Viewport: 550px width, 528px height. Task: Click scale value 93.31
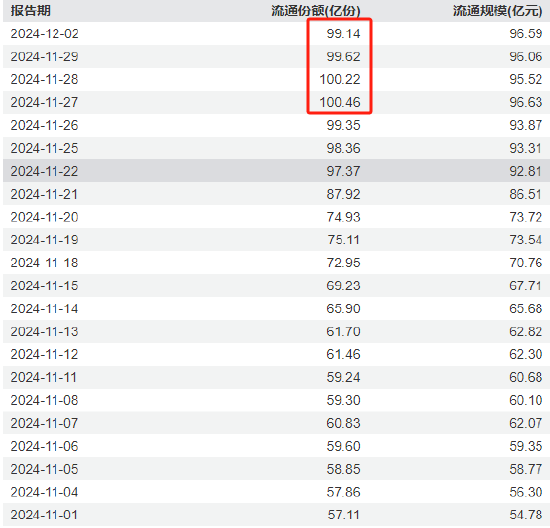(x=525, y=148)
